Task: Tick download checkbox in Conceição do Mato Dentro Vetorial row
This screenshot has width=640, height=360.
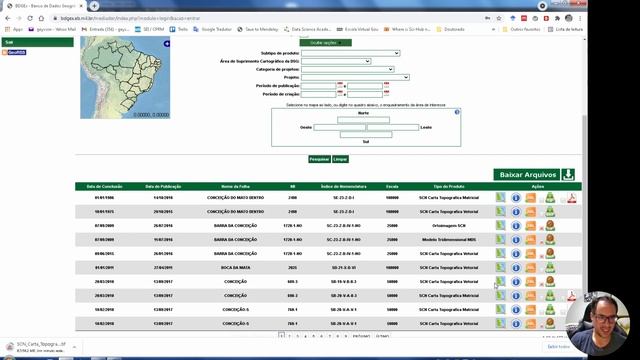Action: [x=542, y=214]
